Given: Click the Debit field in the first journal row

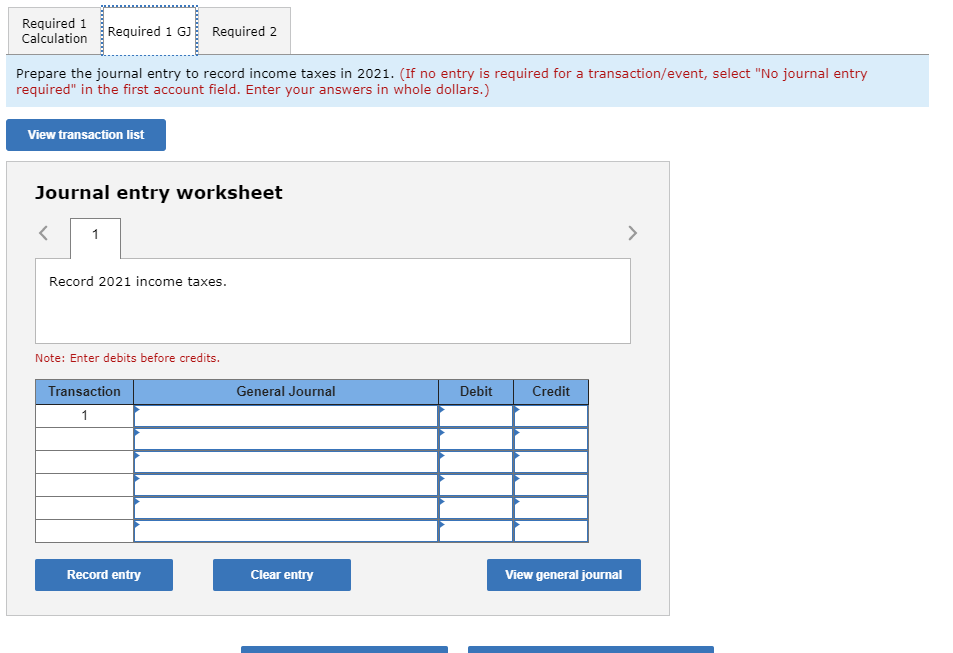Looking at the screenshot, I should pos(475,415).
